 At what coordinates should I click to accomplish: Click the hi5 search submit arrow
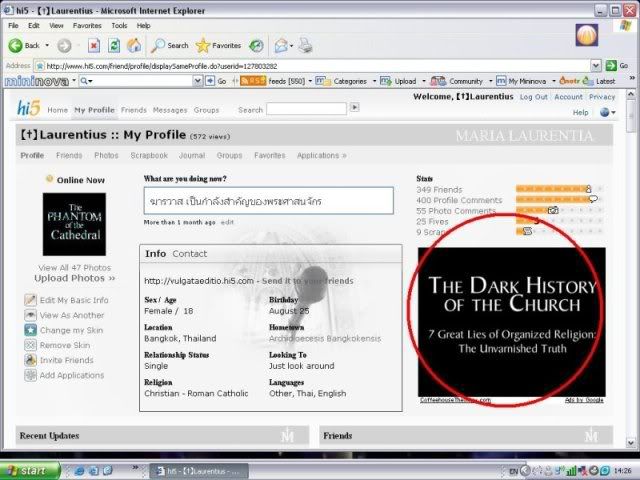coord(355,107)
